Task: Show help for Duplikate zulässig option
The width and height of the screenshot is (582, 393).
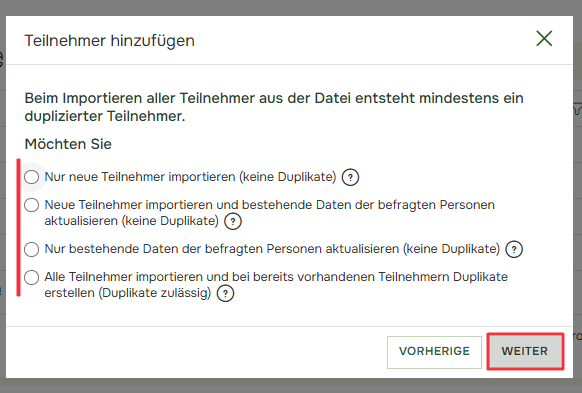Action: click(x=225, y=294)
